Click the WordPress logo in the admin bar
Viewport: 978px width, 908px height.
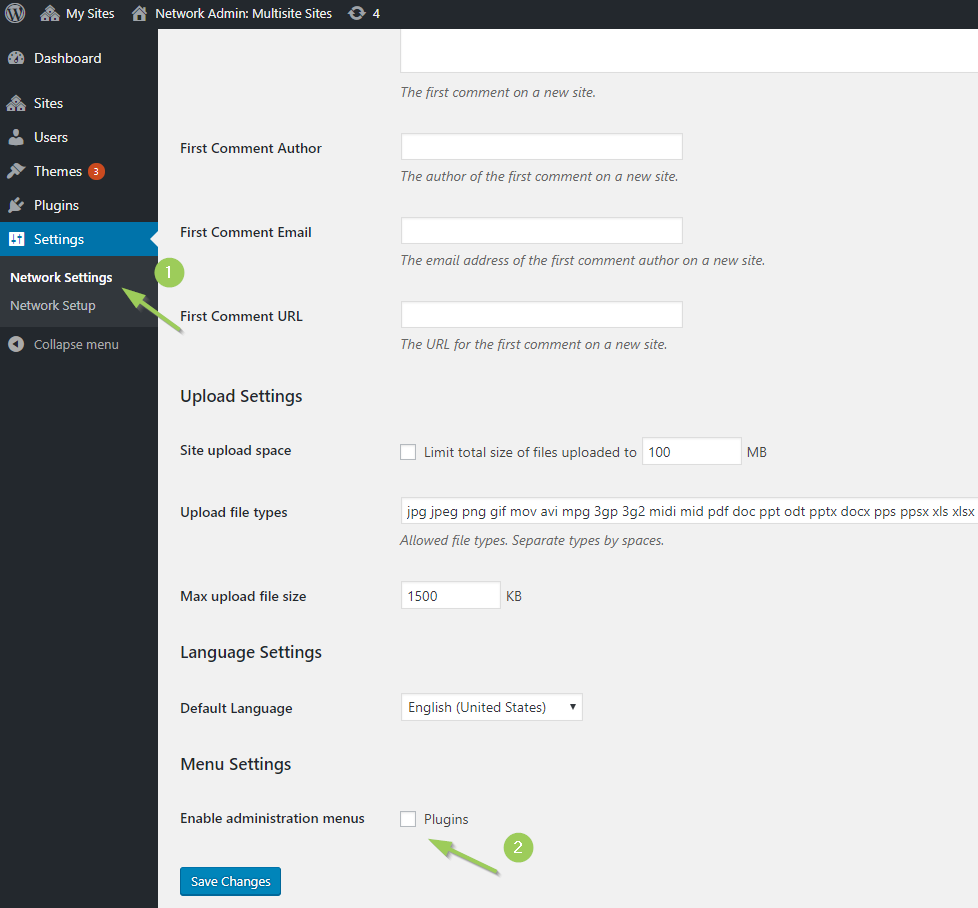pos(14,14)
